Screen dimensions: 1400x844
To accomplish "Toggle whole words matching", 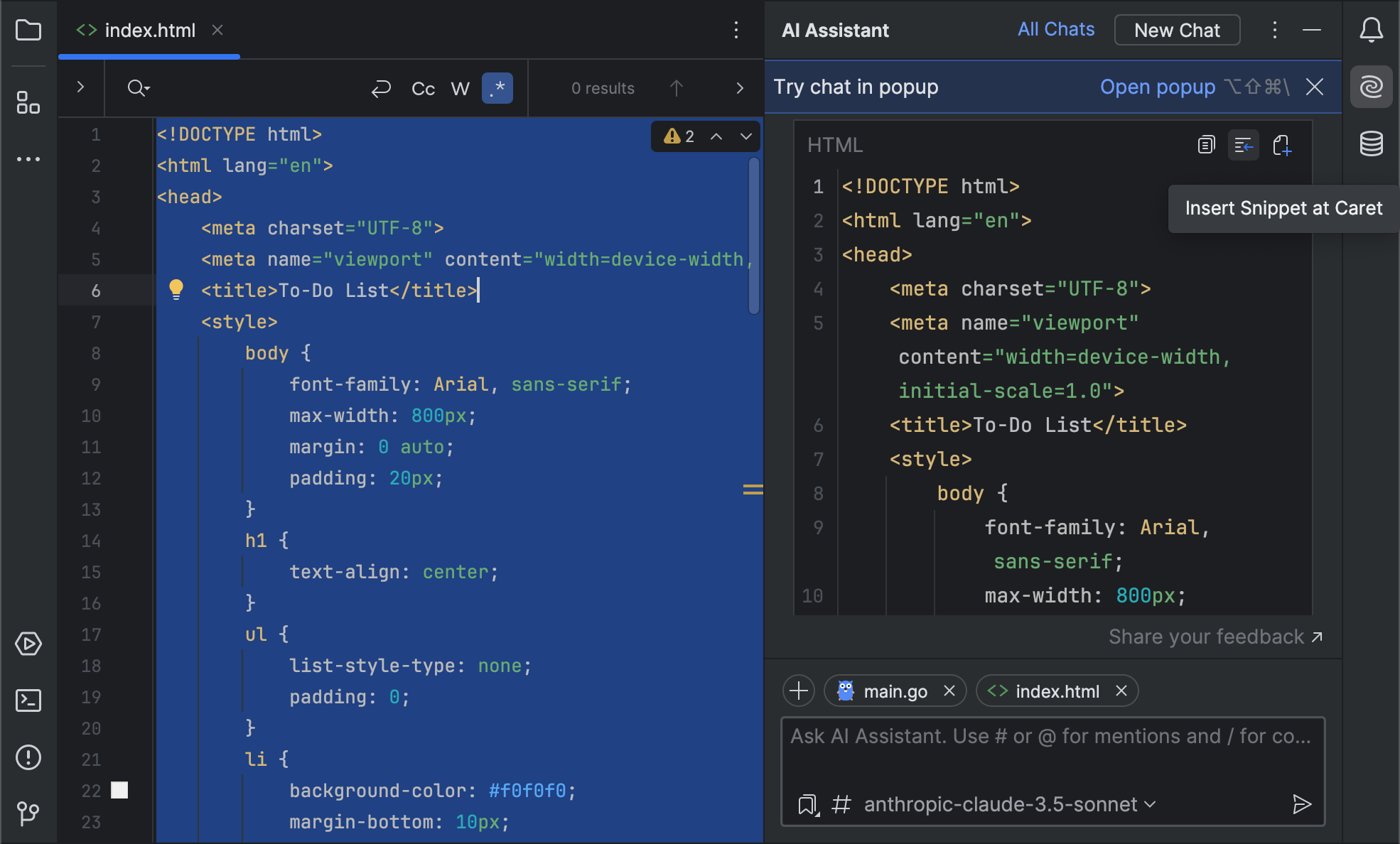I will [460, 88].
